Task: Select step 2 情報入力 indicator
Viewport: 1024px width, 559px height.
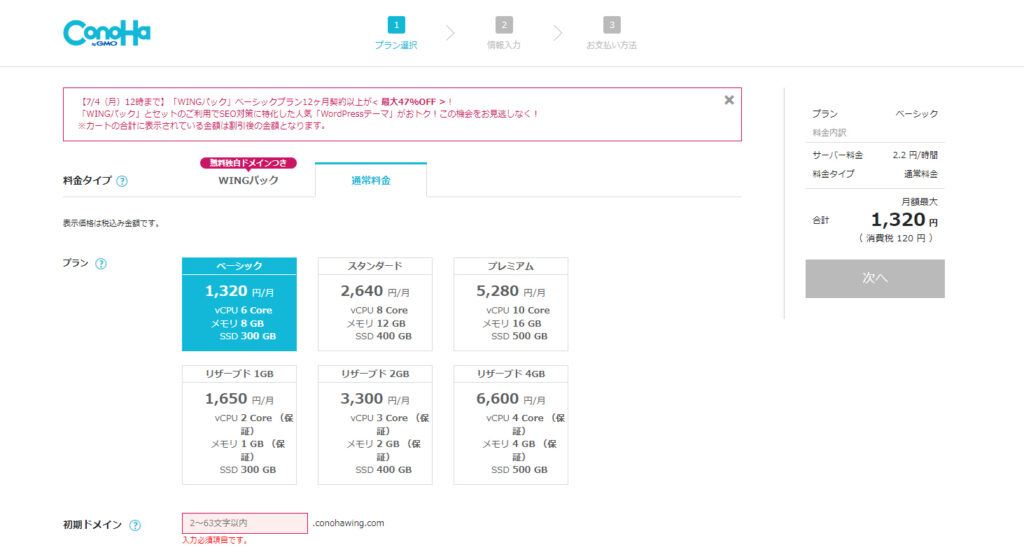Action: coord(504,33)
